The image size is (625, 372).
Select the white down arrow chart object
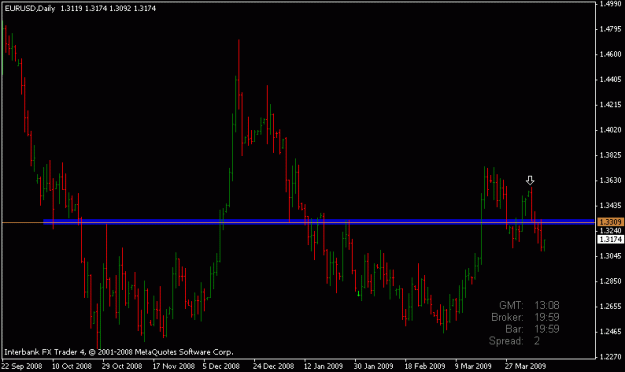530,181
